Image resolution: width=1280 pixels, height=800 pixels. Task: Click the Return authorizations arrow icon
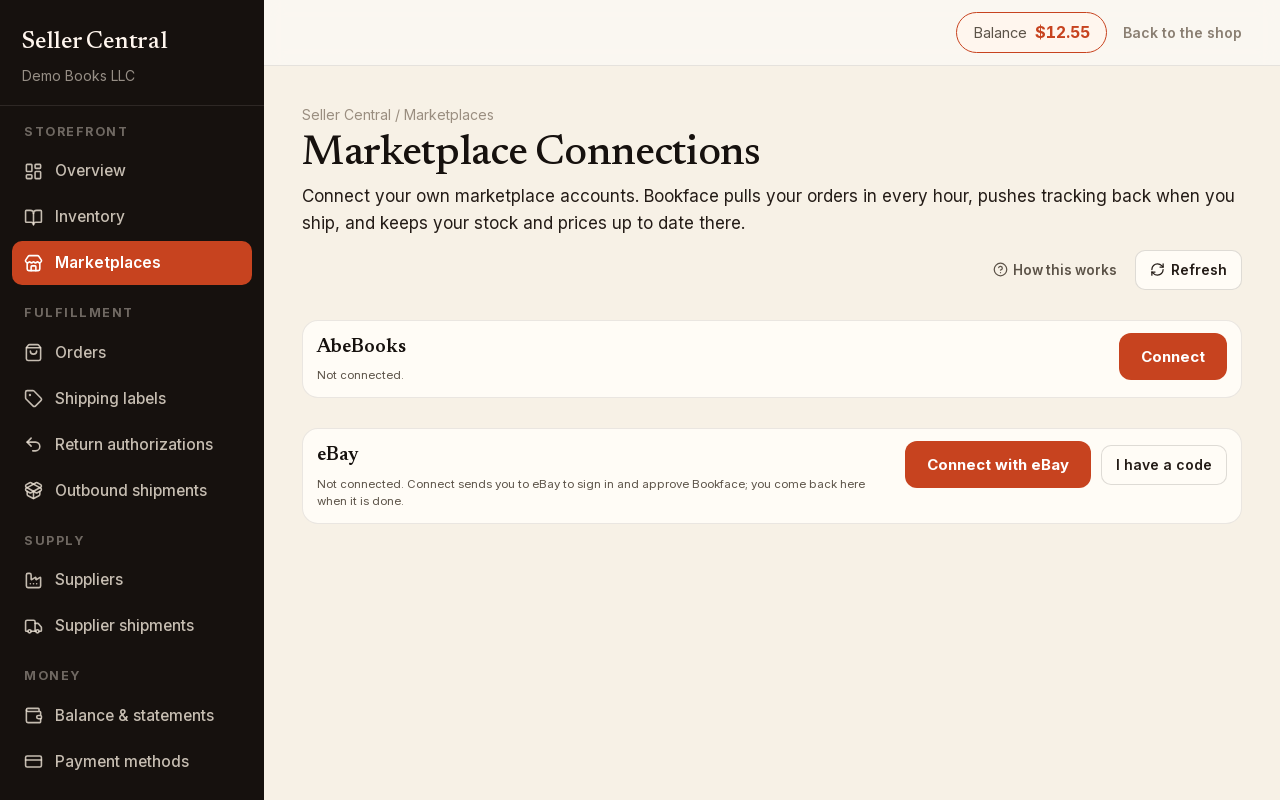point(33,445)
